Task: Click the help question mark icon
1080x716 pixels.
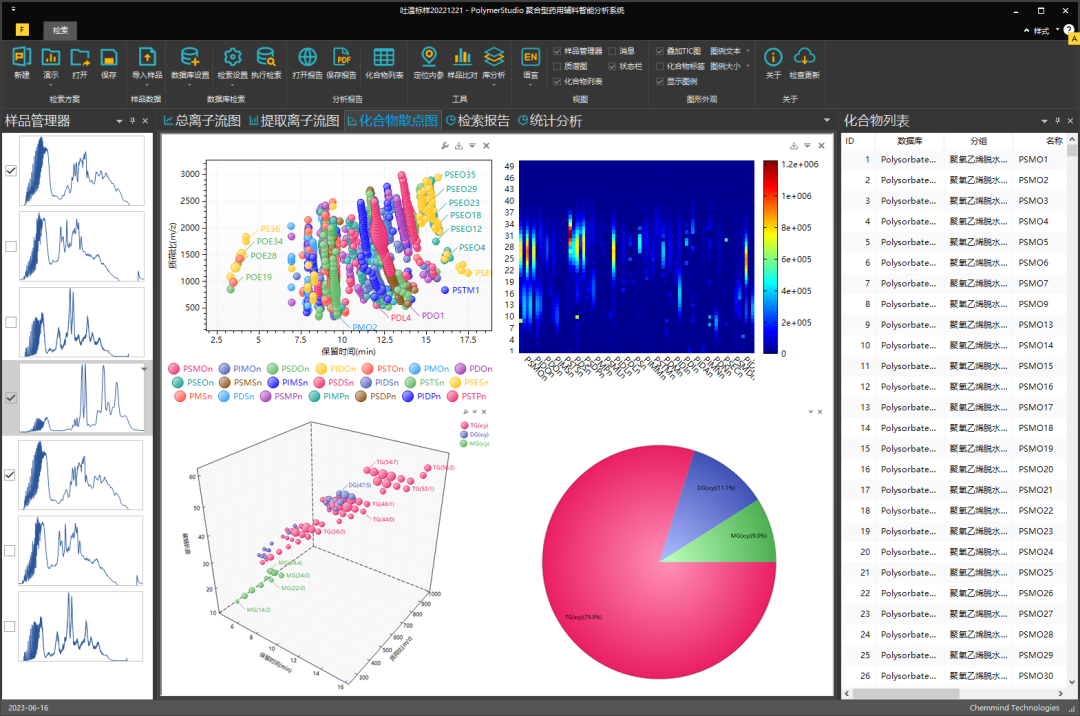Action: click(x=1069, y=30)
